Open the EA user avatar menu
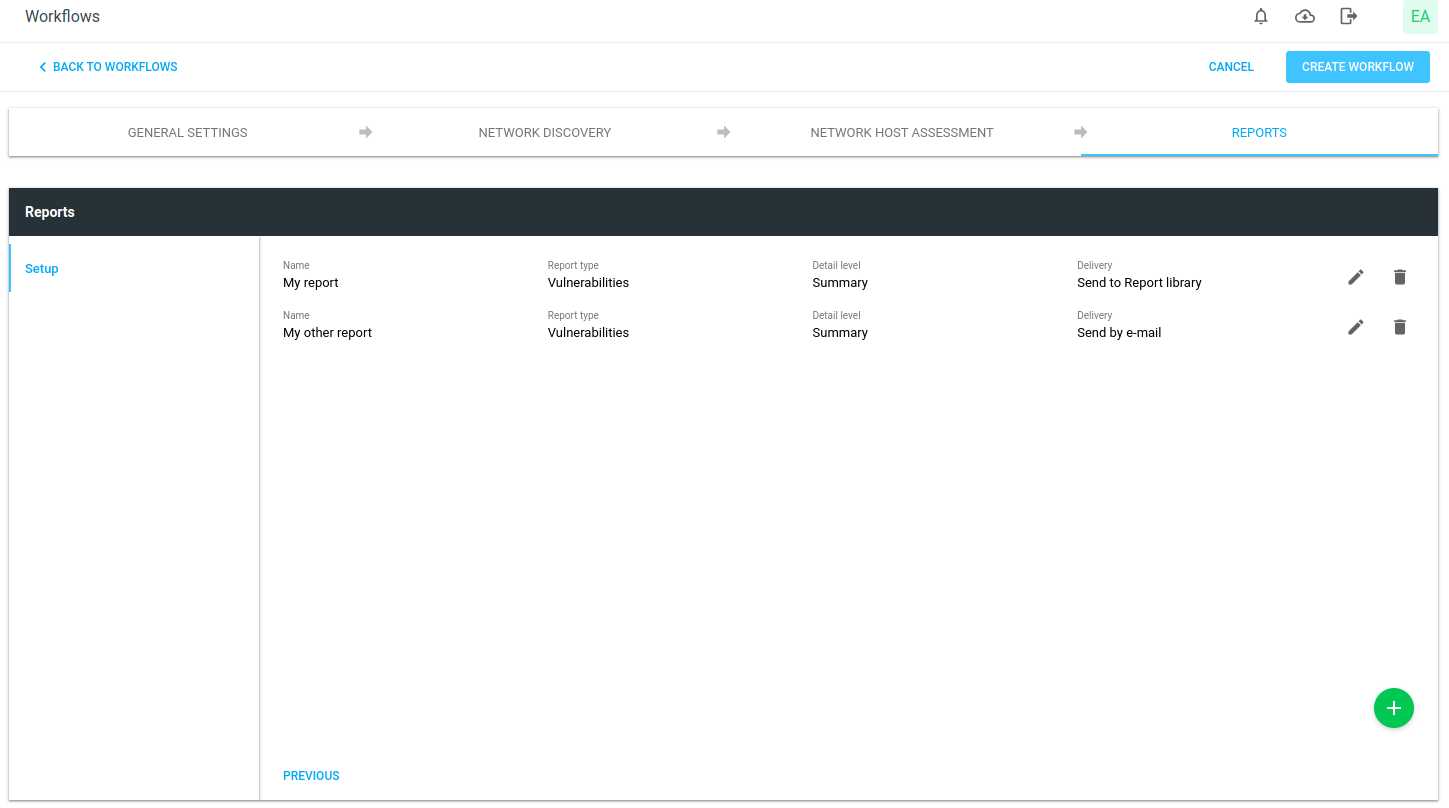Viewport: 1449px width, 808px height. 1420,17
